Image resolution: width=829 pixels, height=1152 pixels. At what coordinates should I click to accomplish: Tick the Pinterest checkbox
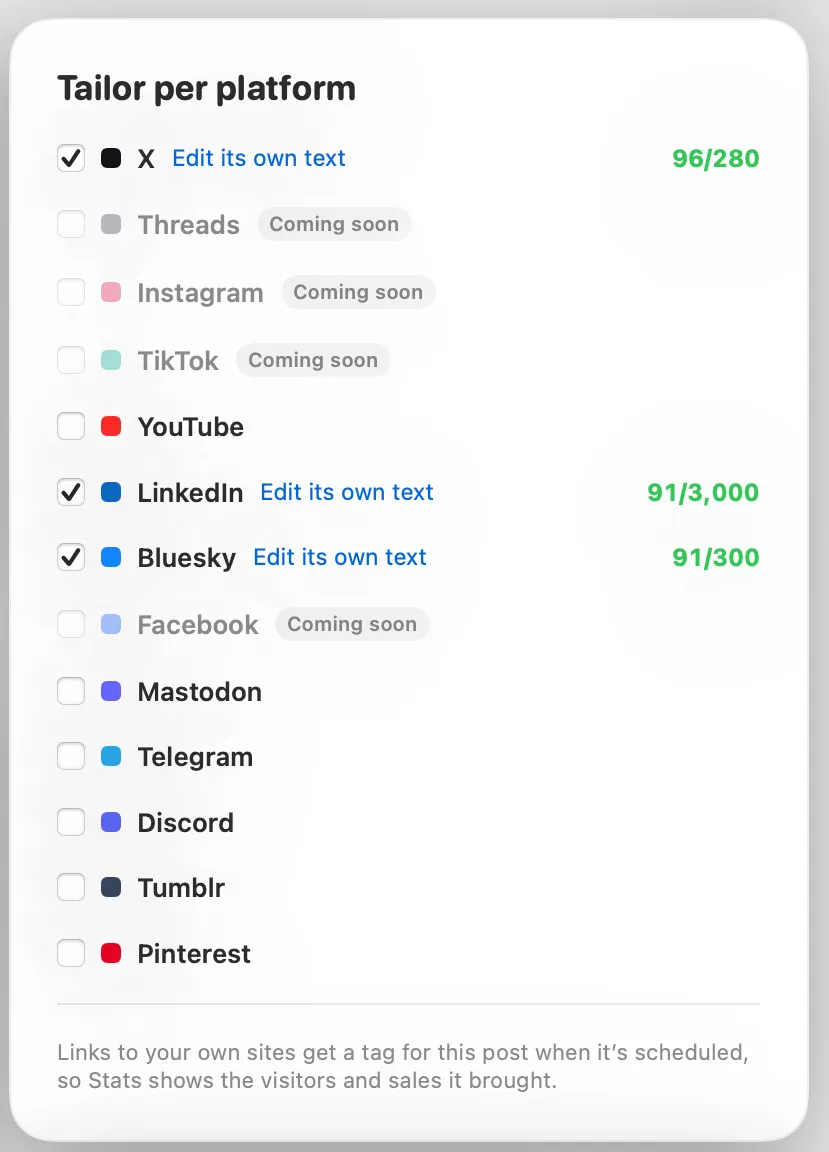tap(71, 954)
